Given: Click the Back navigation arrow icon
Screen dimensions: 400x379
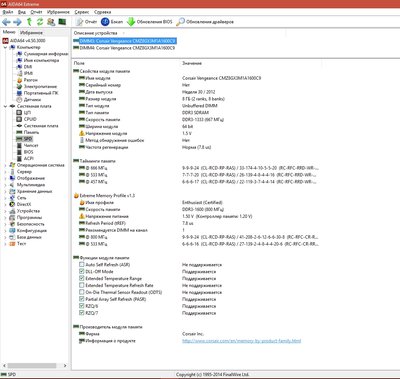Looking at the screenshot, I should coord(6,22).
